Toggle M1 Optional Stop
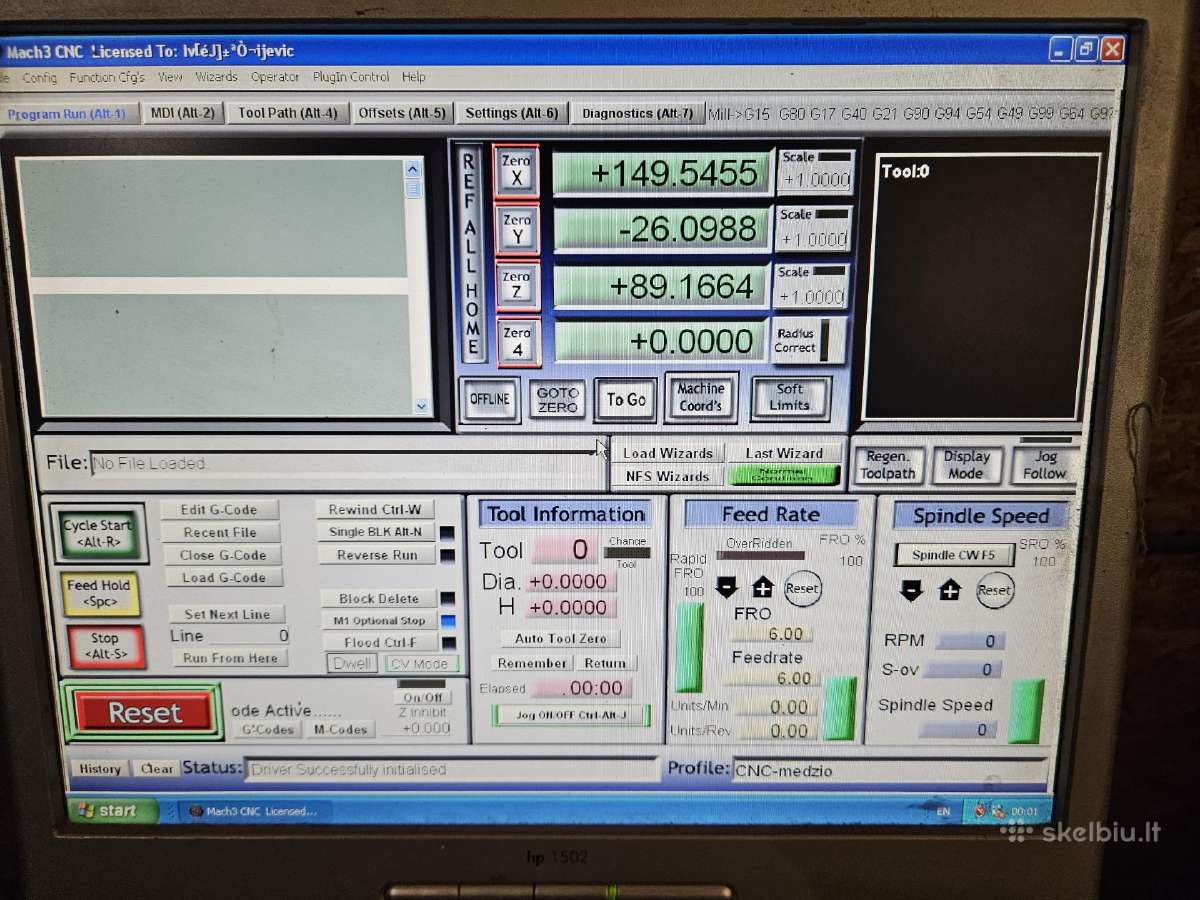 (x=378, y=620)
